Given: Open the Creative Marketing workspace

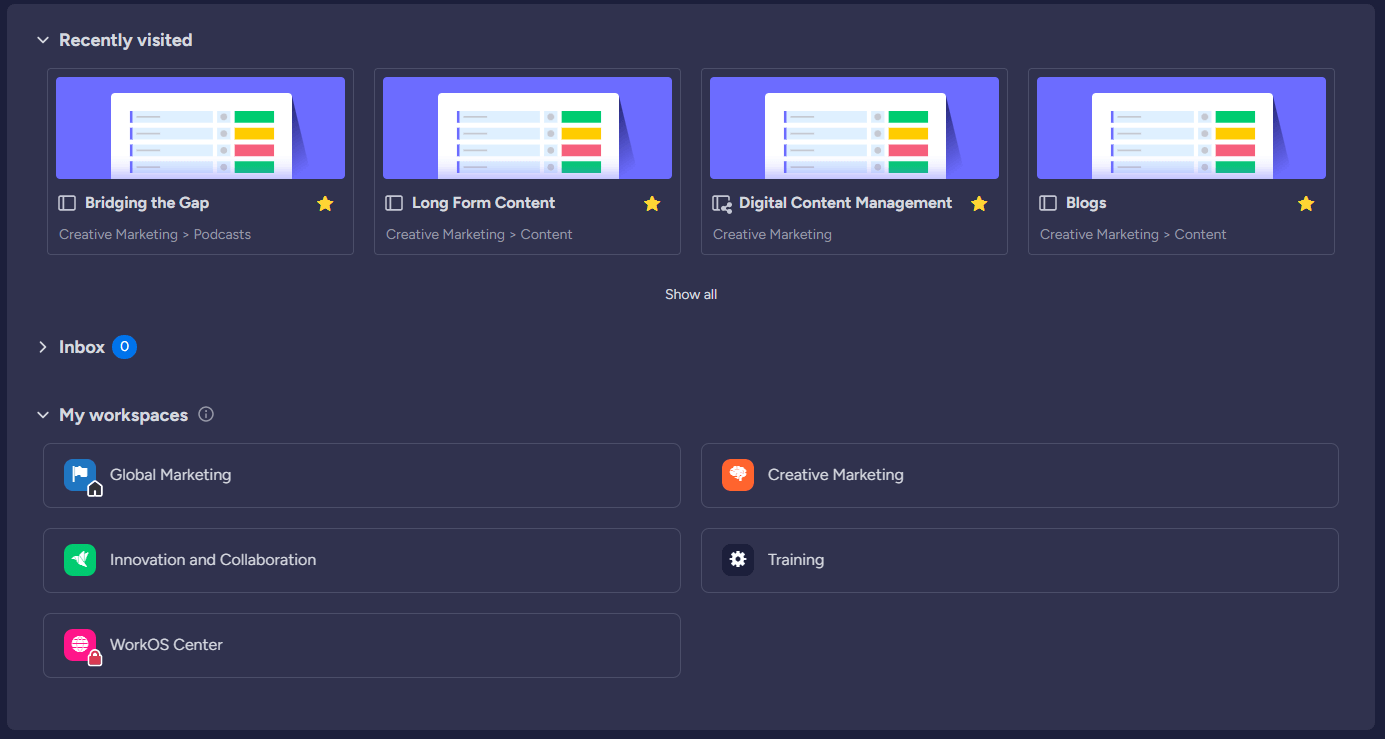Looking at the screenshot, I should coord(1020,475).
